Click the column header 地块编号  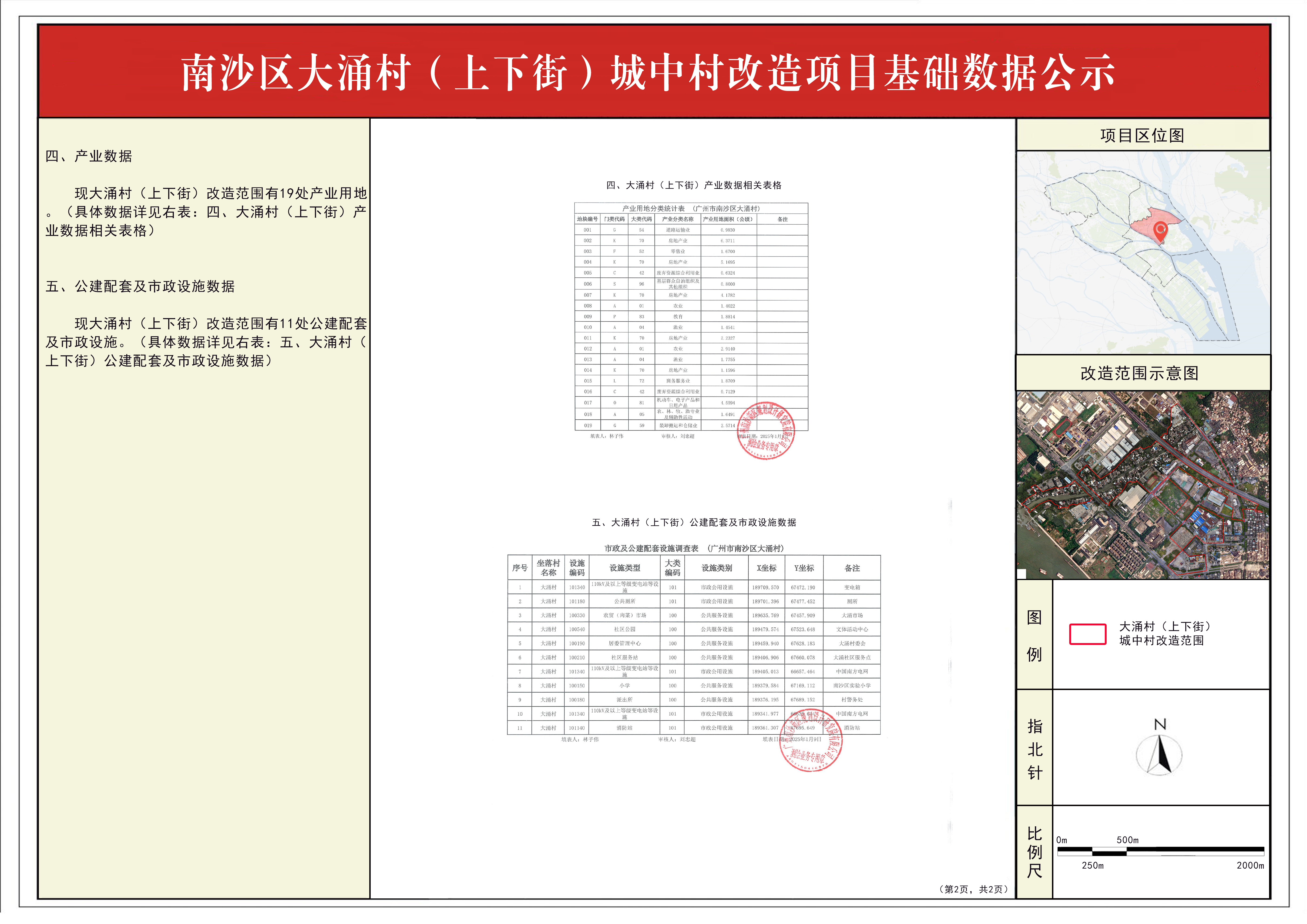click(x=588, y=219)
